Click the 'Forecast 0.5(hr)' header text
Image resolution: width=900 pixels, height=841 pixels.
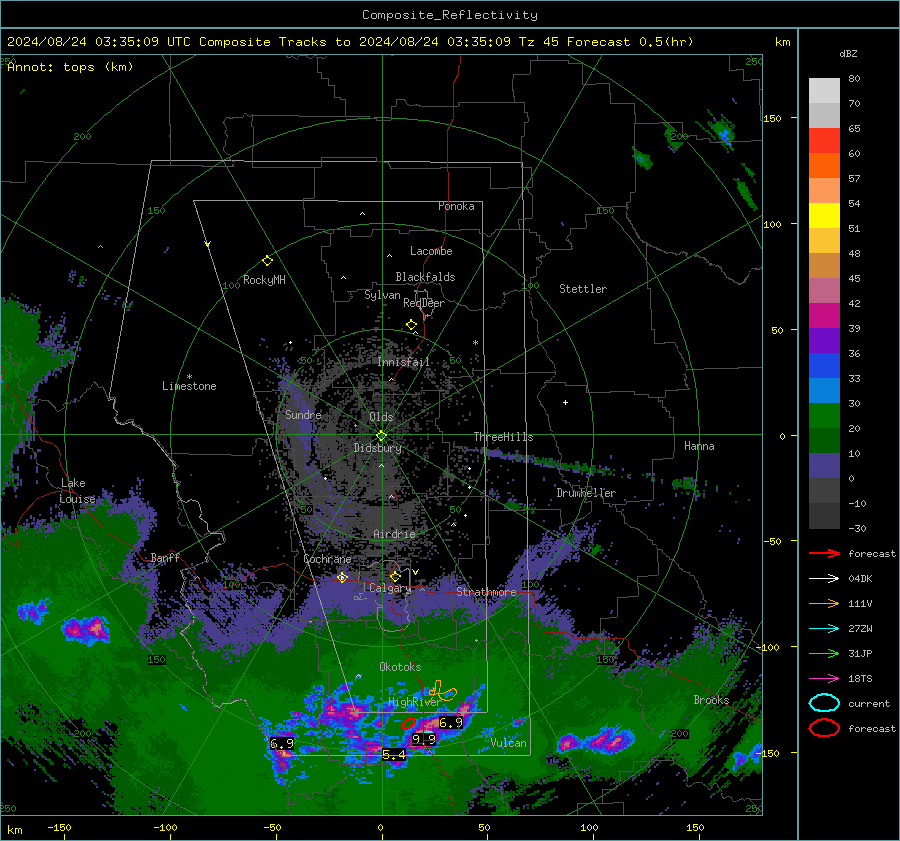(x=630, y=42)
